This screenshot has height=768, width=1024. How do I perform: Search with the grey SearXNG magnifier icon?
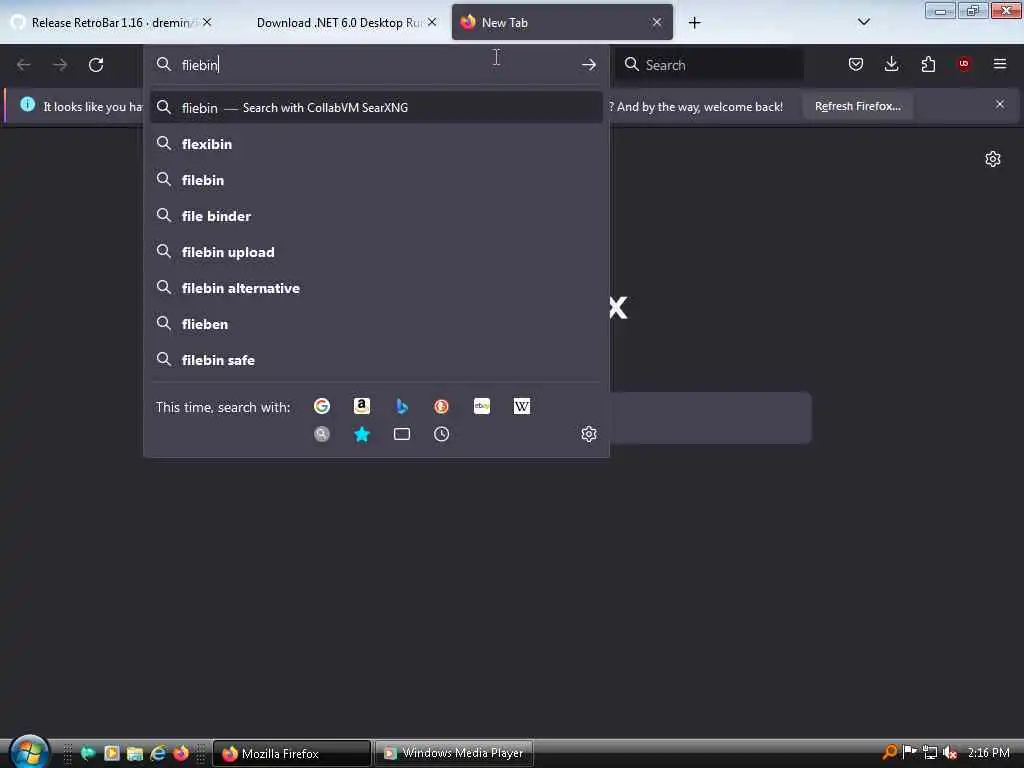pos(322,434)
